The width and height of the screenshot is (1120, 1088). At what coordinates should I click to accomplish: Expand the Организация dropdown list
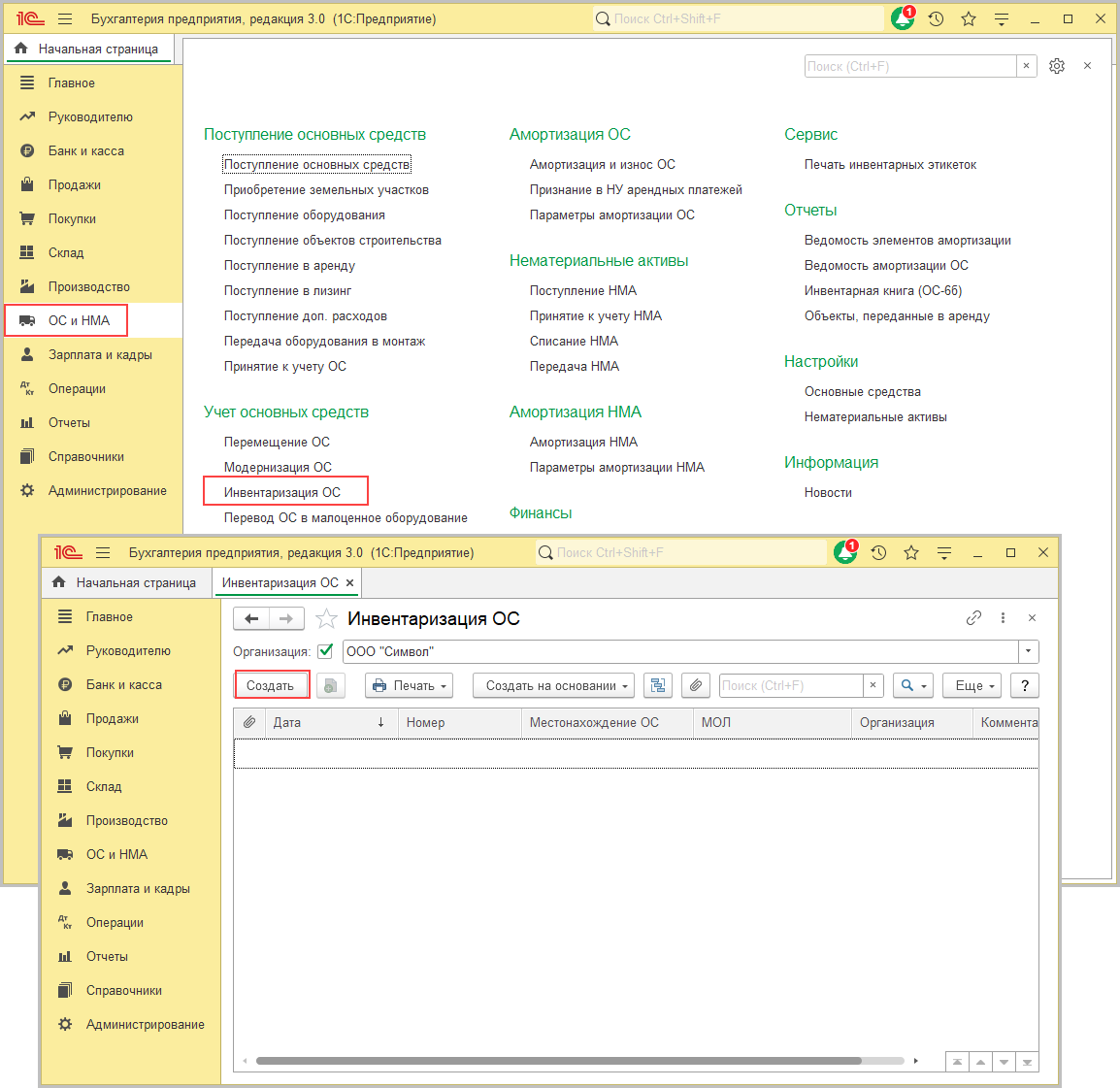coord(1028,651)
